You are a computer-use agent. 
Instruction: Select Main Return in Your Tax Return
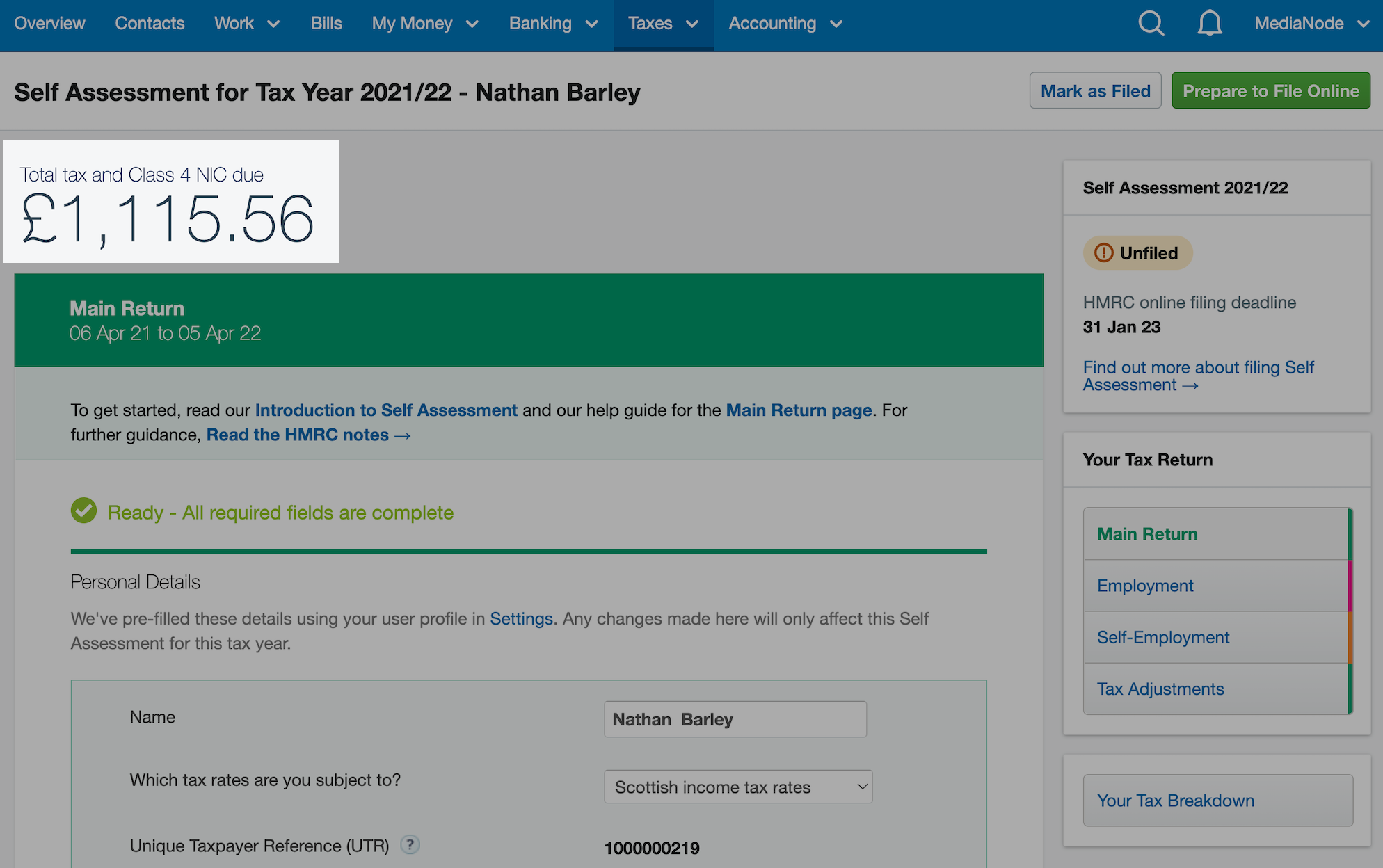tap(1217, 533)
